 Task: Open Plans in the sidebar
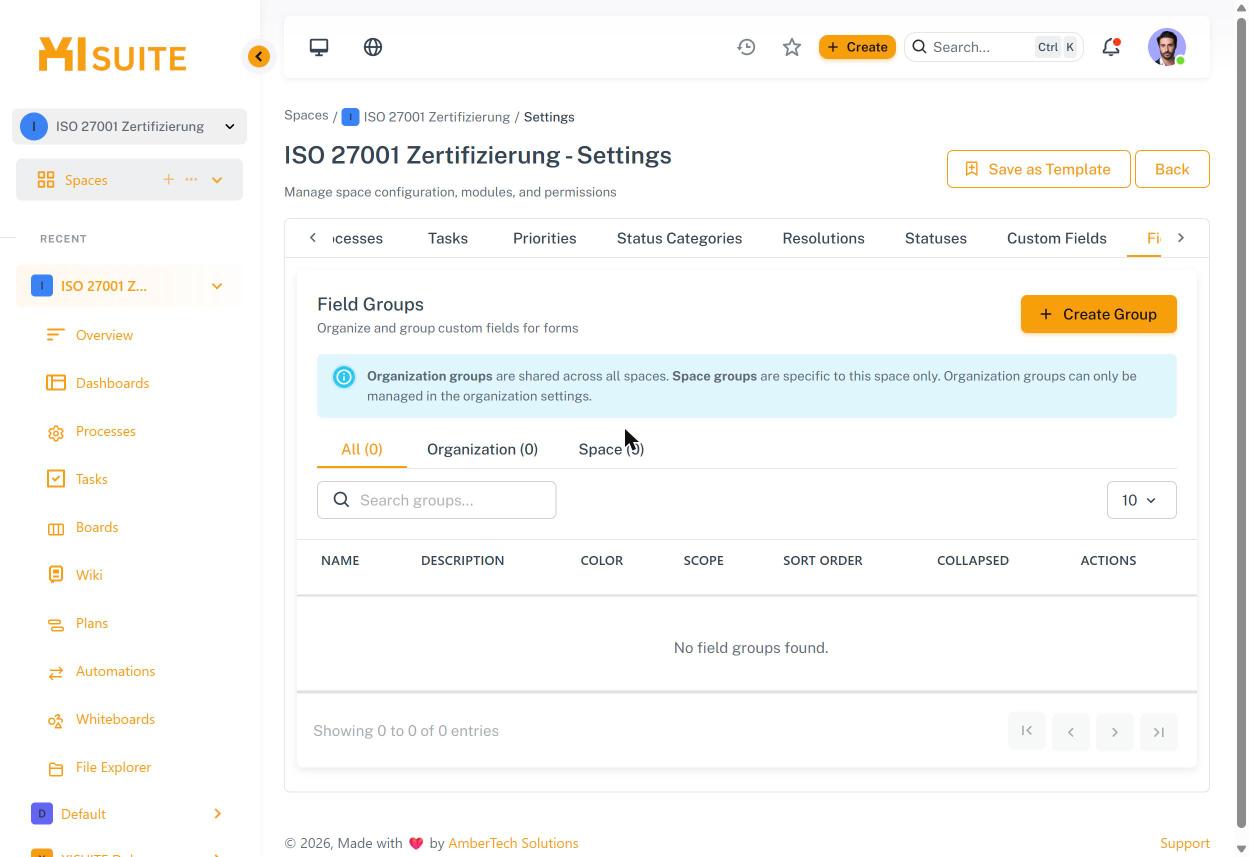92,623
